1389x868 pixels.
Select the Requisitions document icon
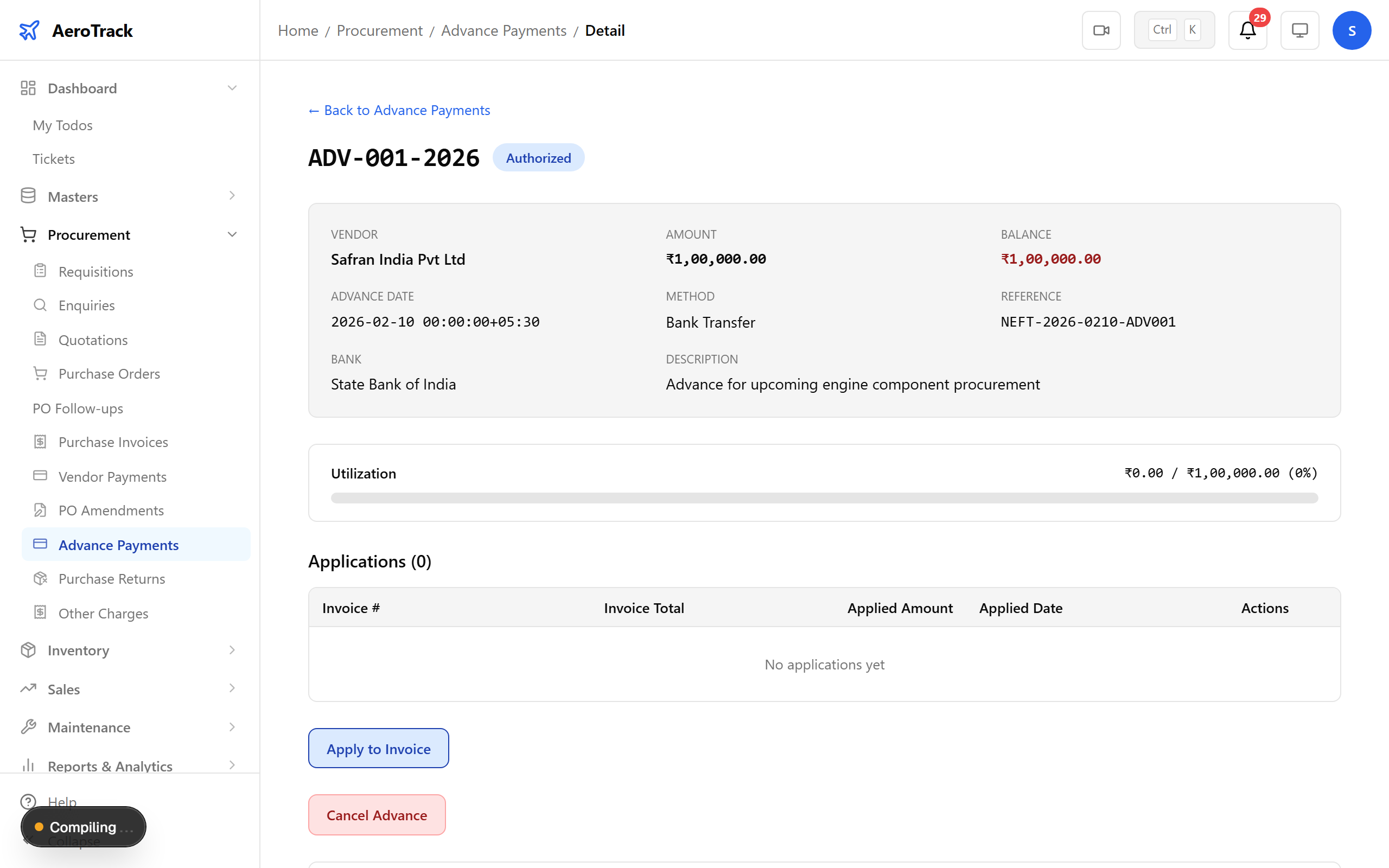click(x=40, y=270)
